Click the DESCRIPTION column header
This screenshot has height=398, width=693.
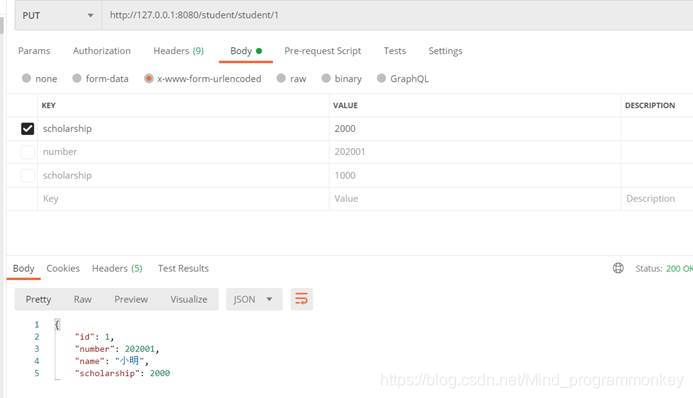coord(650,105)
